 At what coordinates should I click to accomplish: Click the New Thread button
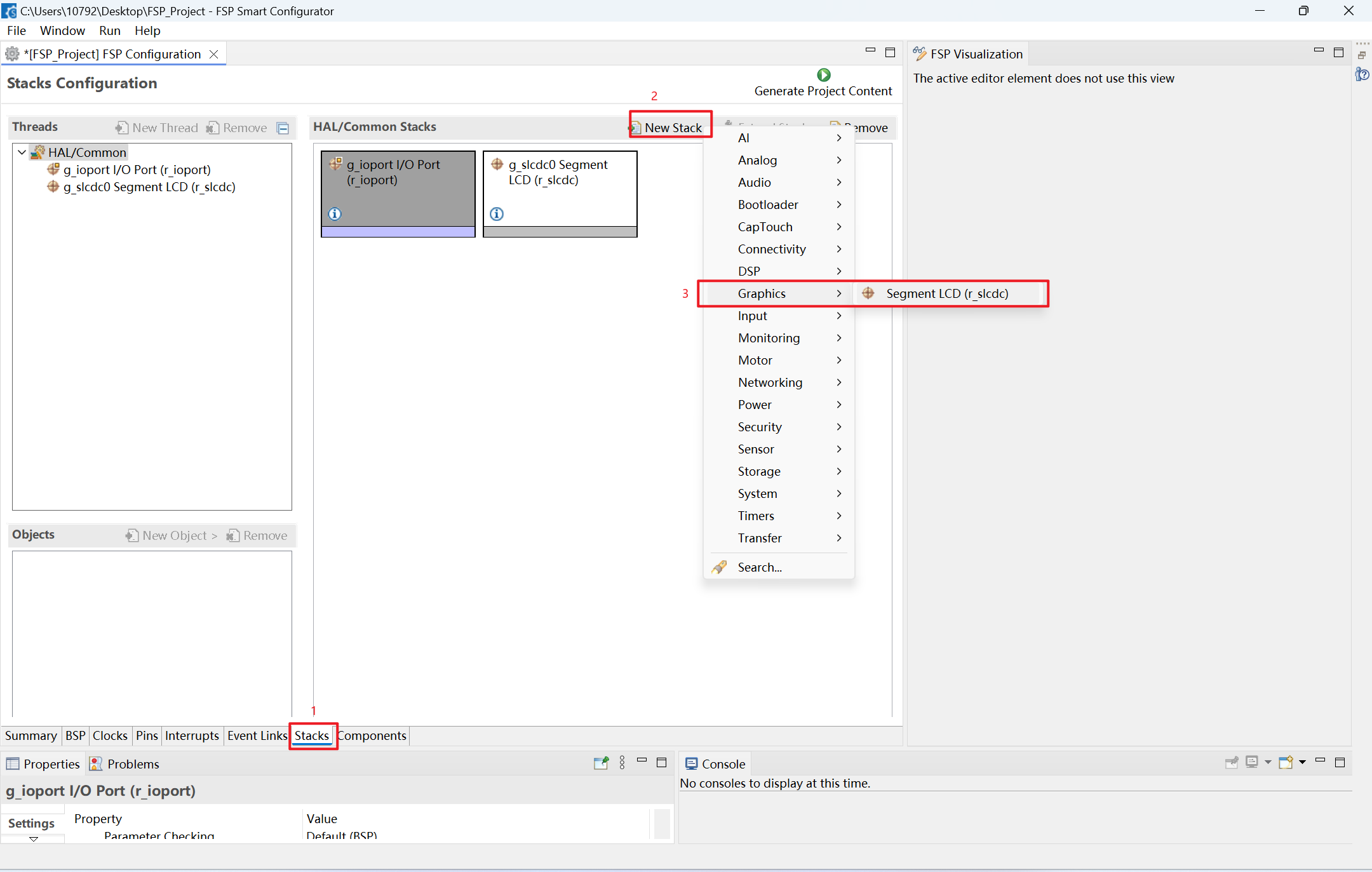click(157, 128)
